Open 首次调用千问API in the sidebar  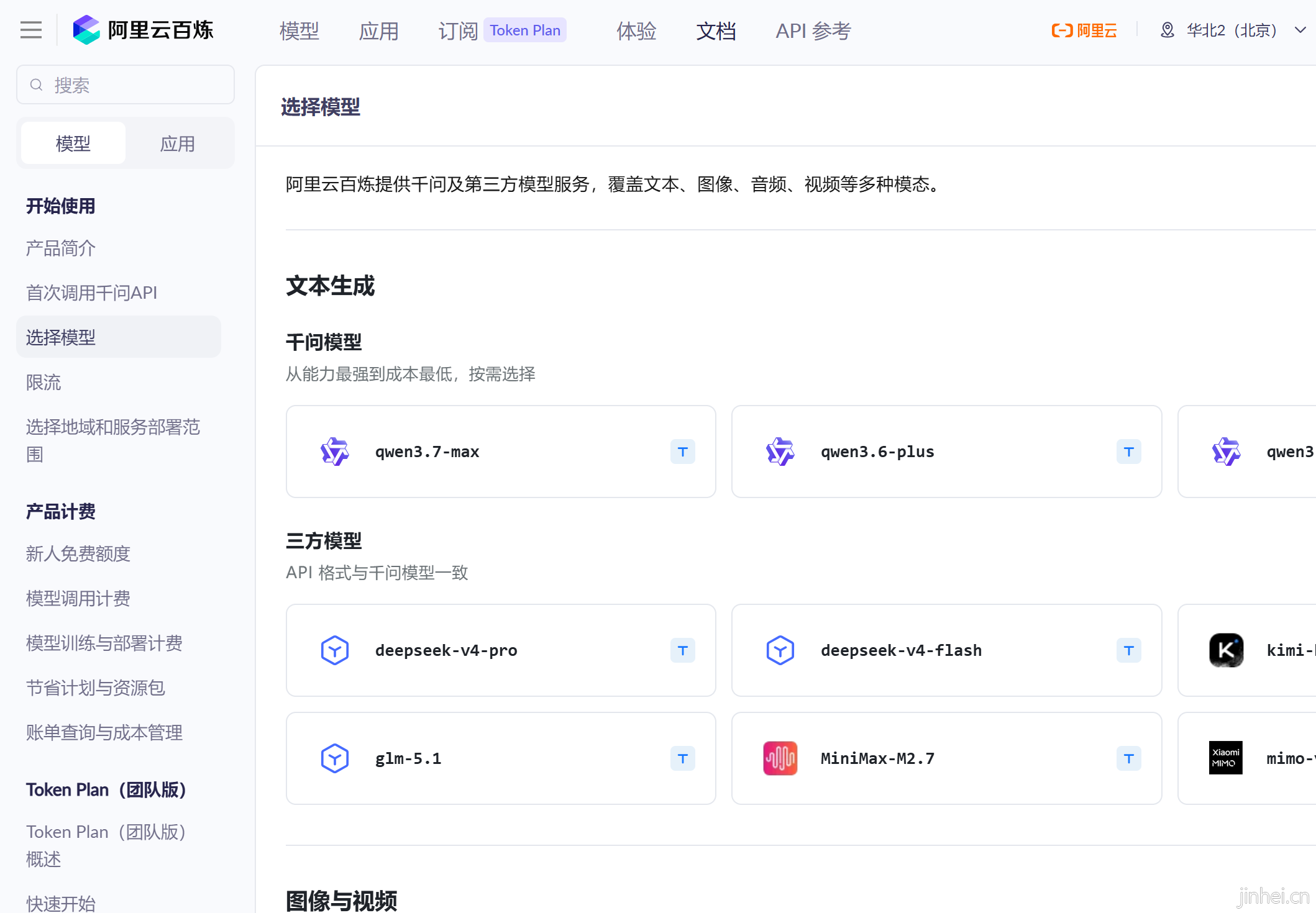click(x=91, y=293)
